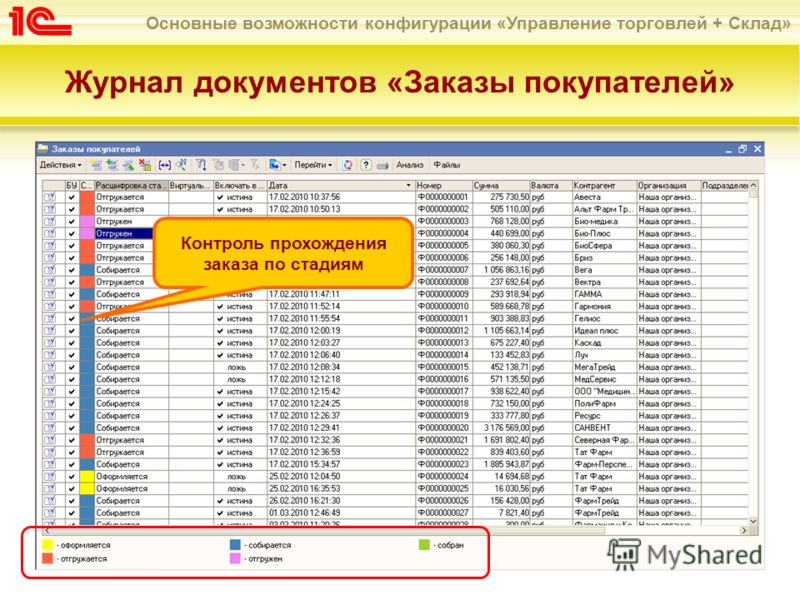Click the Set filter funnel icon

point(202,165)
